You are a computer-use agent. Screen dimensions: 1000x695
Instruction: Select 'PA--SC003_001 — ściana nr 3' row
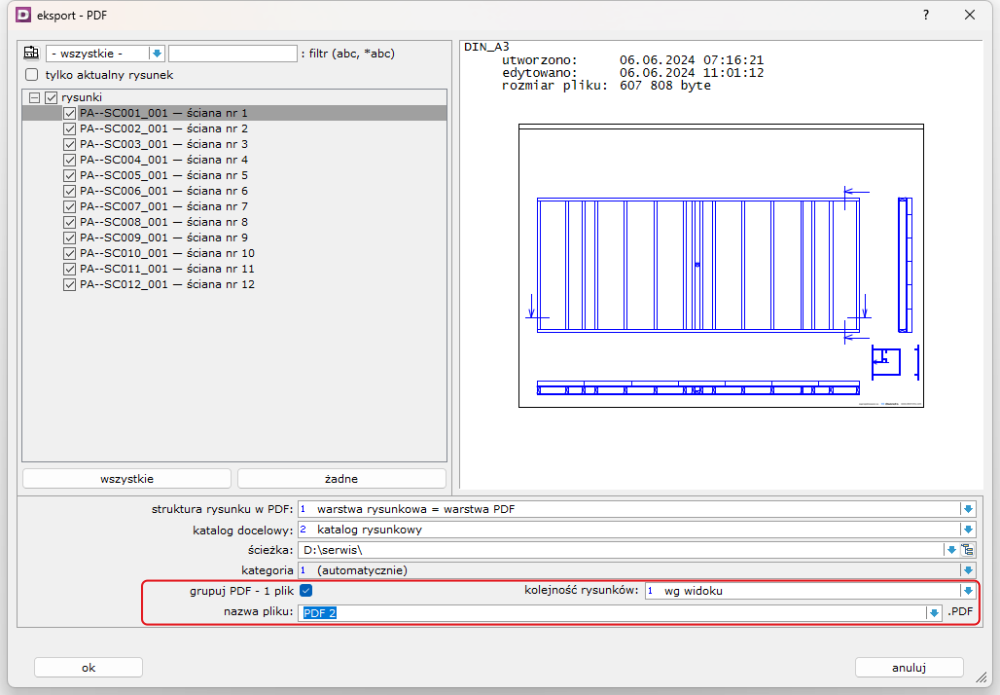pyautogui.click(x=235, y=144)
